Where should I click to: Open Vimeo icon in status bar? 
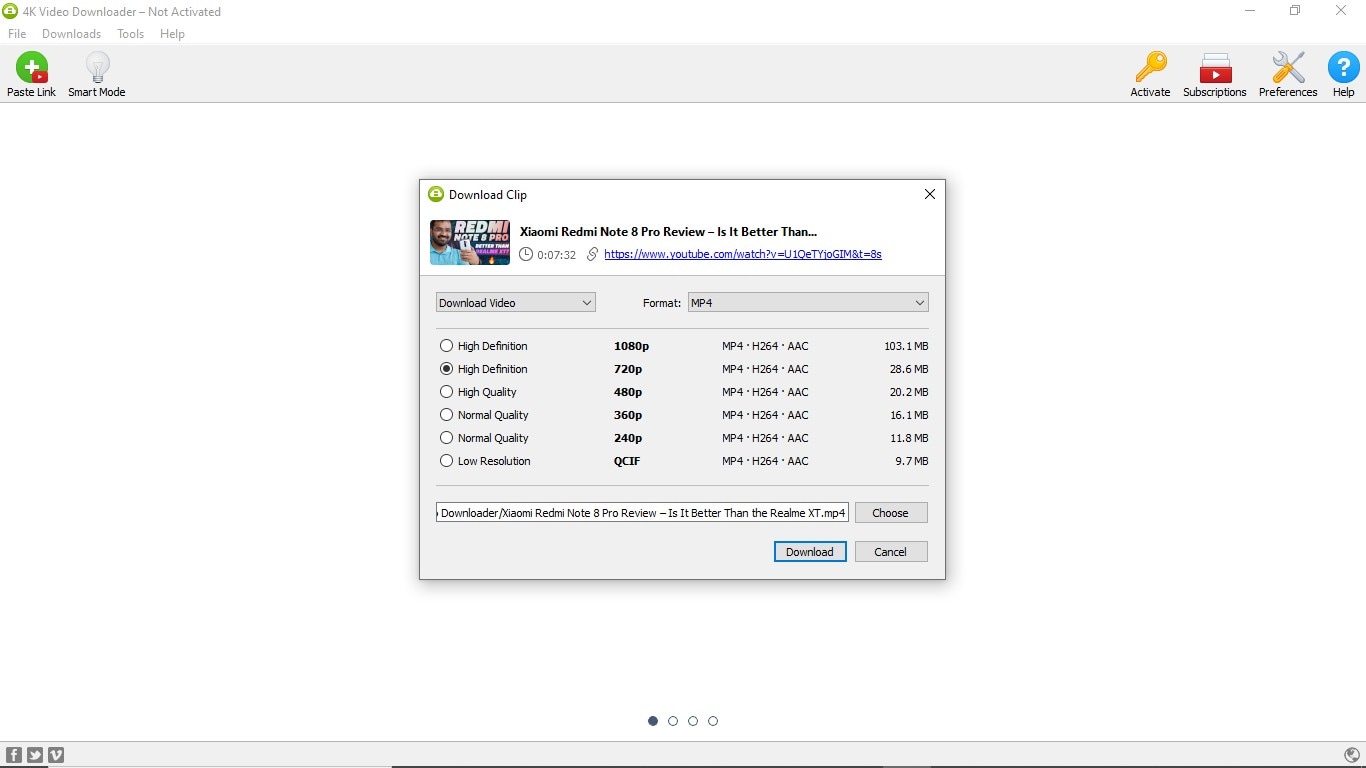tap(56, 755)
